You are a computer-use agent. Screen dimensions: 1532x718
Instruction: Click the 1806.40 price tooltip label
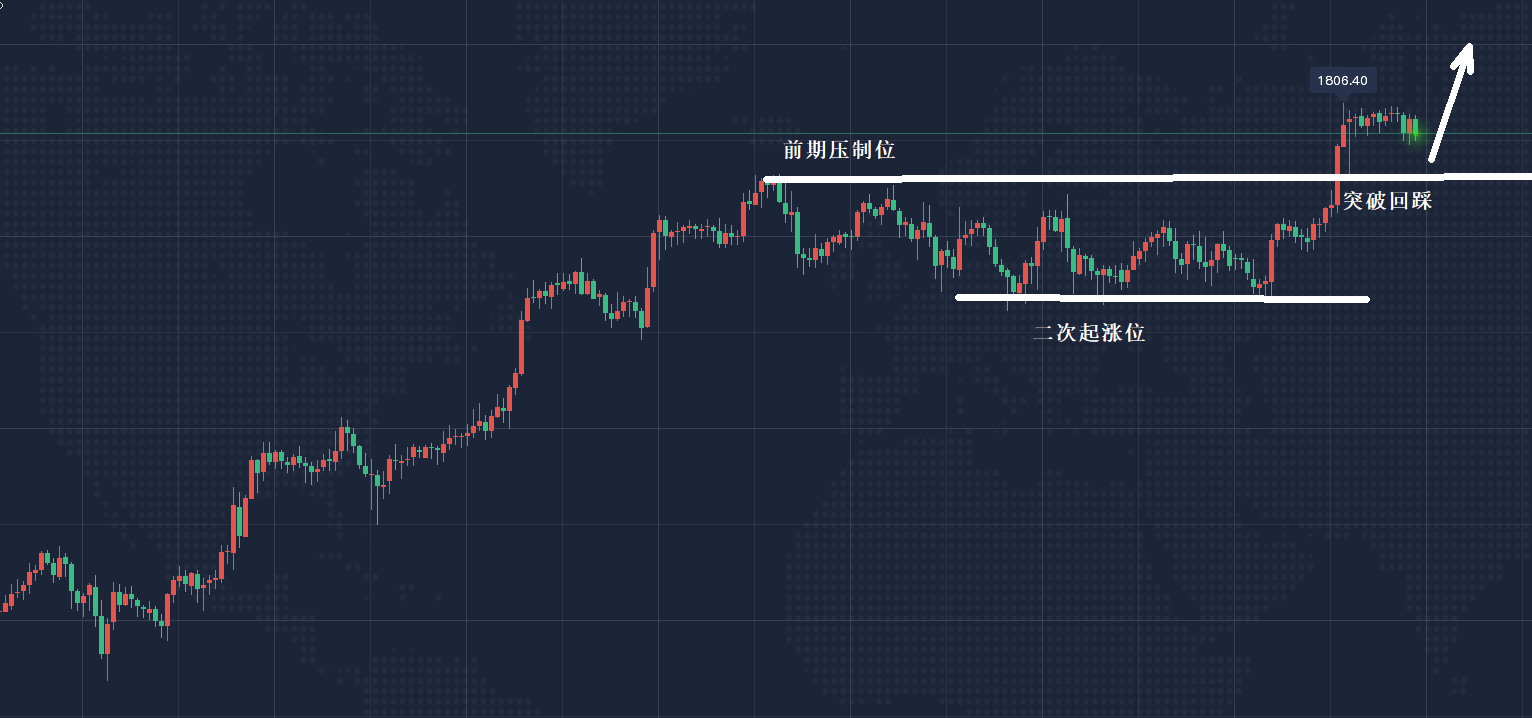(1341, 80)
